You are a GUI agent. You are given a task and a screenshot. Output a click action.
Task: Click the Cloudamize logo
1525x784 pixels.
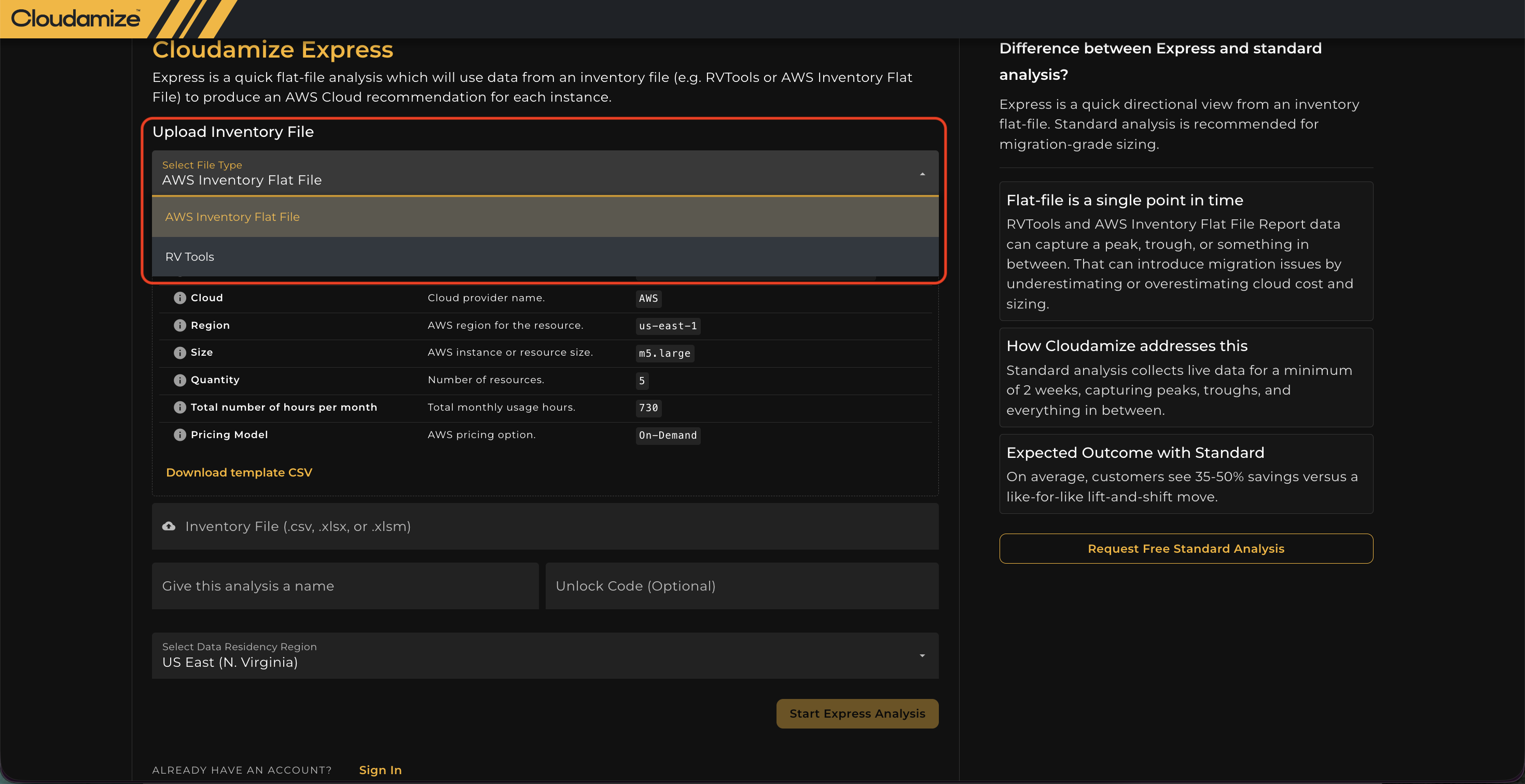click(76, 18)
